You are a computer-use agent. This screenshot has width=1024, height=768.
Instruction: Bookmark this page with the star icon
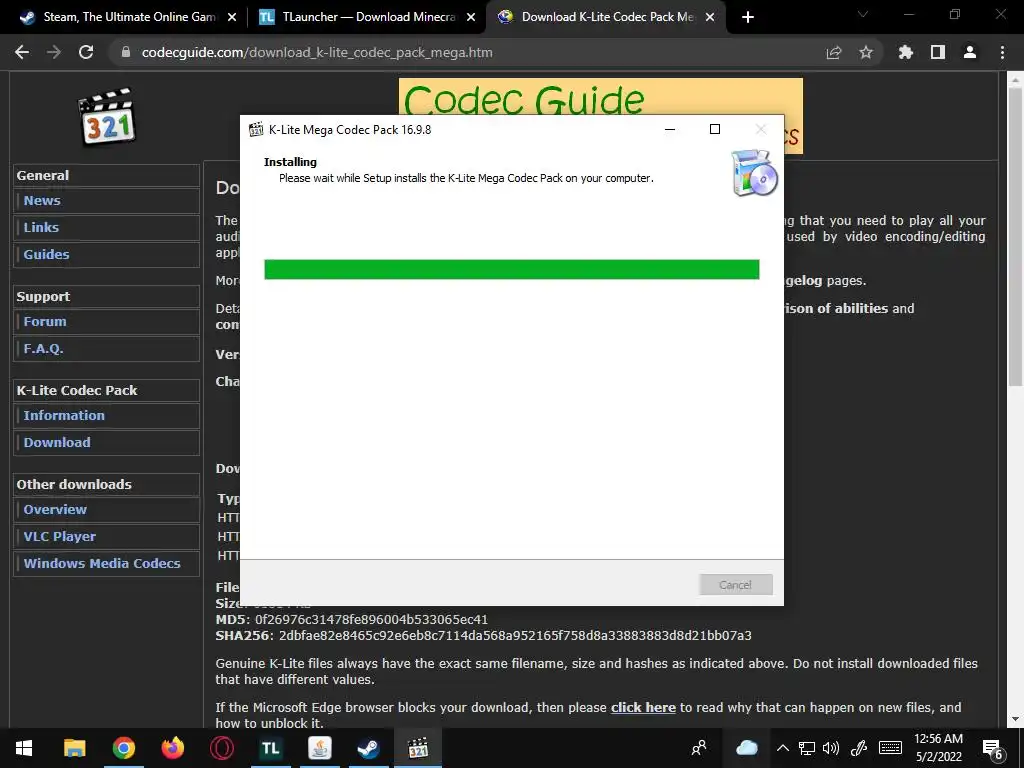pyautogui.click(x=866, y=52)
